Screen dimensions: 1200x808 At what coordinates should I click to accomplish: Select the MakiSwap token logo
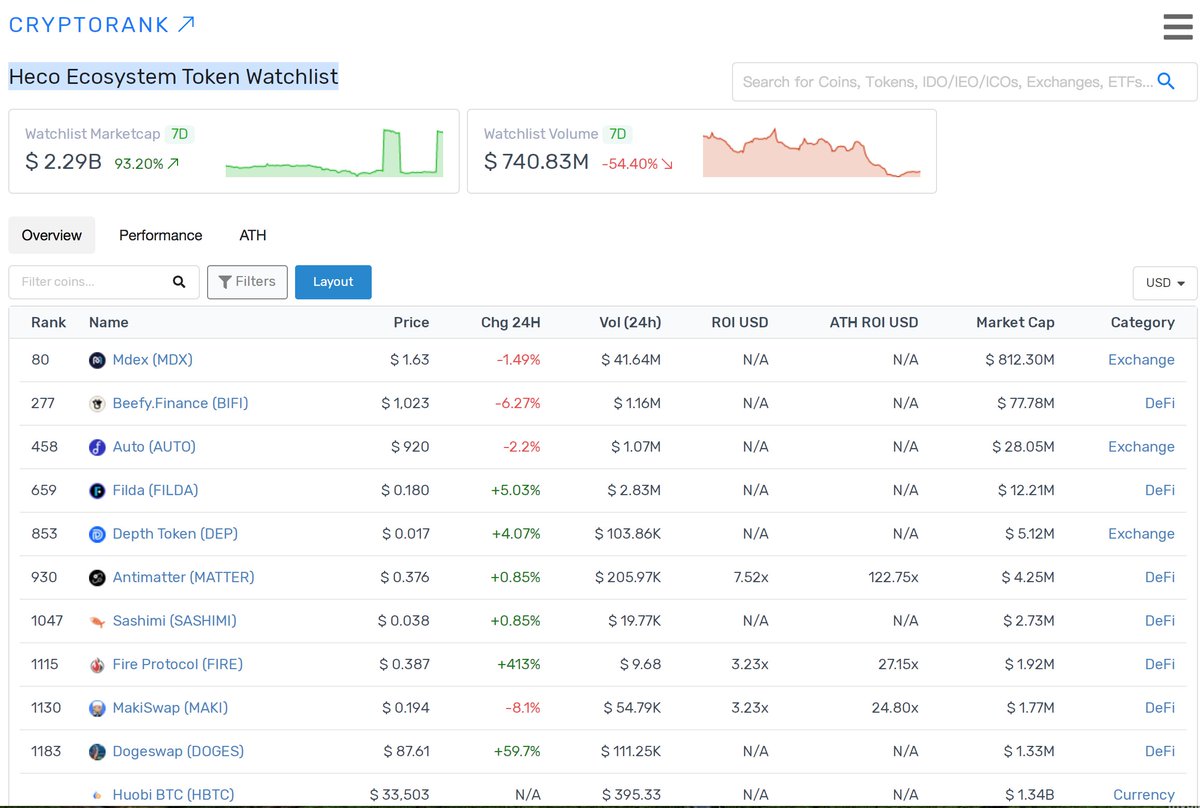pos(97,708)
